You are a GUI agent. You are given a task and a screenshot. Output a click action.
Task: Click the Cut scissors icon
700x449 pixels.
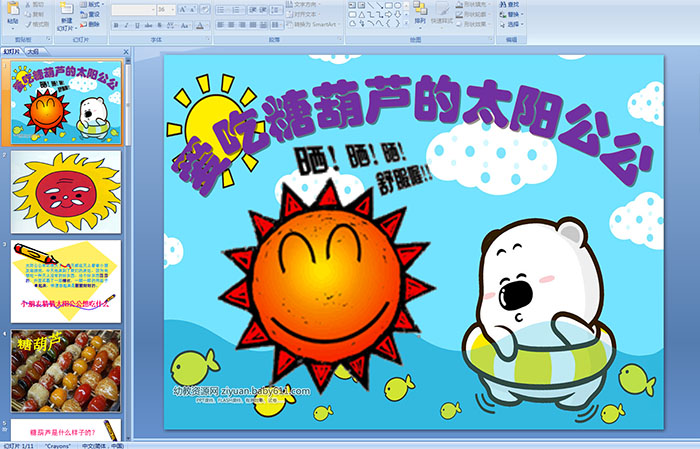coord(28,4)
